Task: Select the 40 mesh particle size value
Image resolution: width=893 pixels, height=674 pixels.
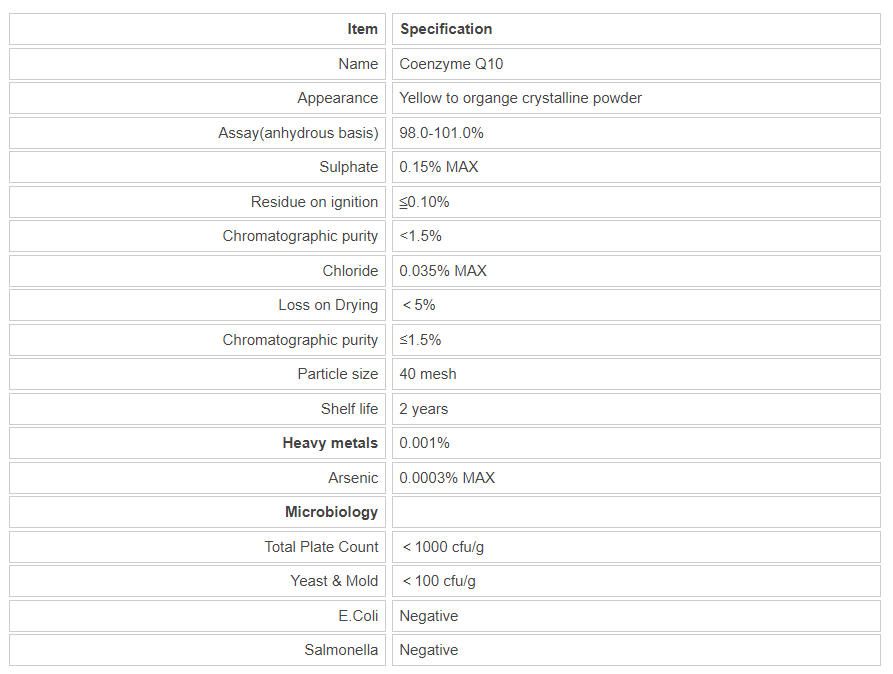Action: [x=427, y=374]
